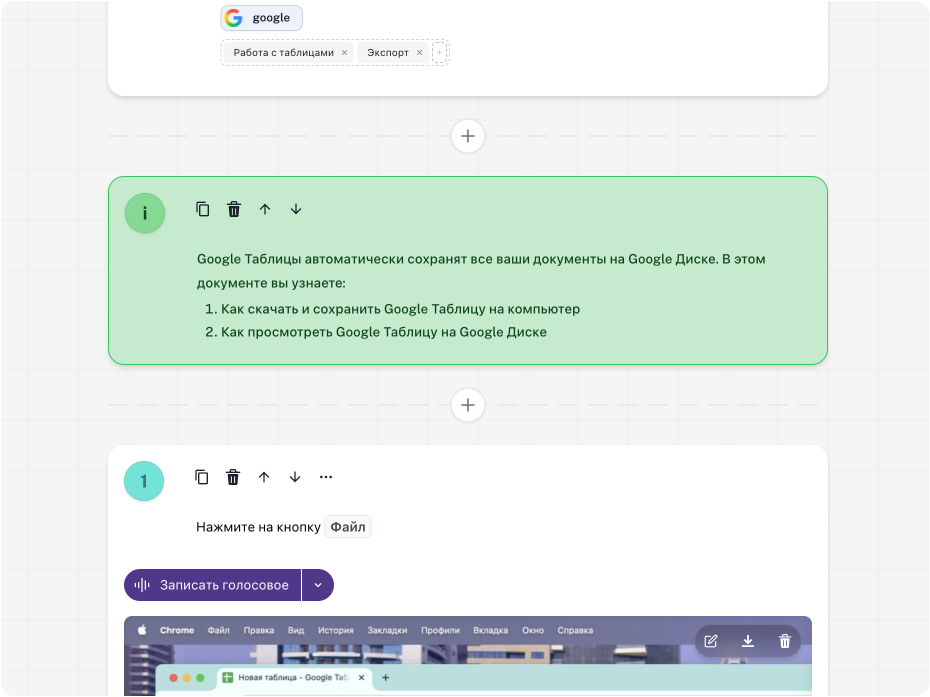The height and width of the screenshot is (697, 930).
Task: Add a new tag with the plus button
Action: pos(439,53)
